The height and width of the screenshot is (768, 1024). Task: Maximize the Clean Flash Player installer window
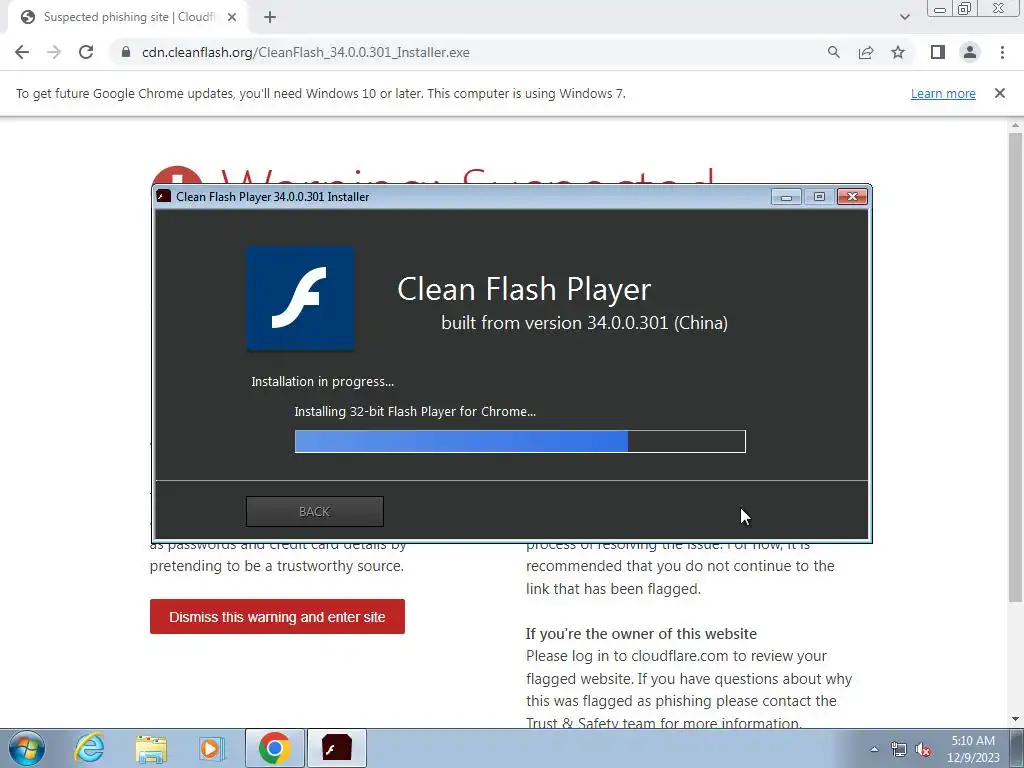[x=819, y=197]
